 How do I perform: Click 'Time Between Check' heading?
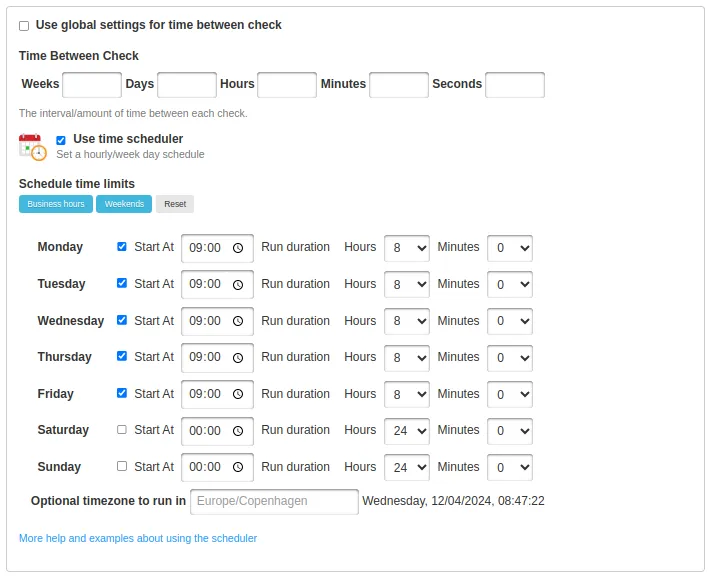(x=79, y=56)
